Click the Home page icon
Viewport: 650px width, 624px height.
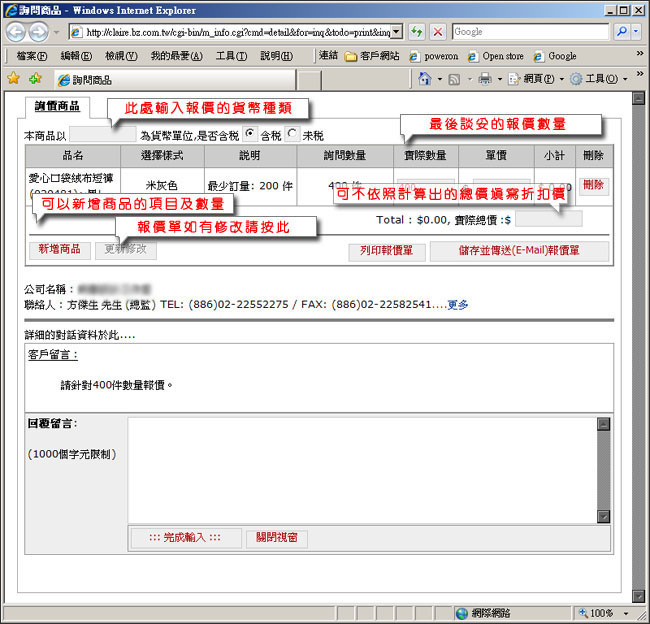point(425,78)
